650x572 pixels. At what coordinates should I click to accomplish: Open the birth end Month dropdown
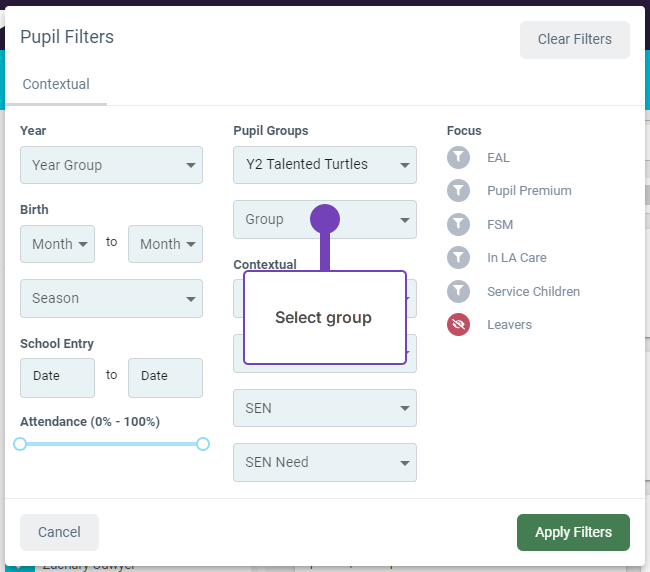(165, 244)
